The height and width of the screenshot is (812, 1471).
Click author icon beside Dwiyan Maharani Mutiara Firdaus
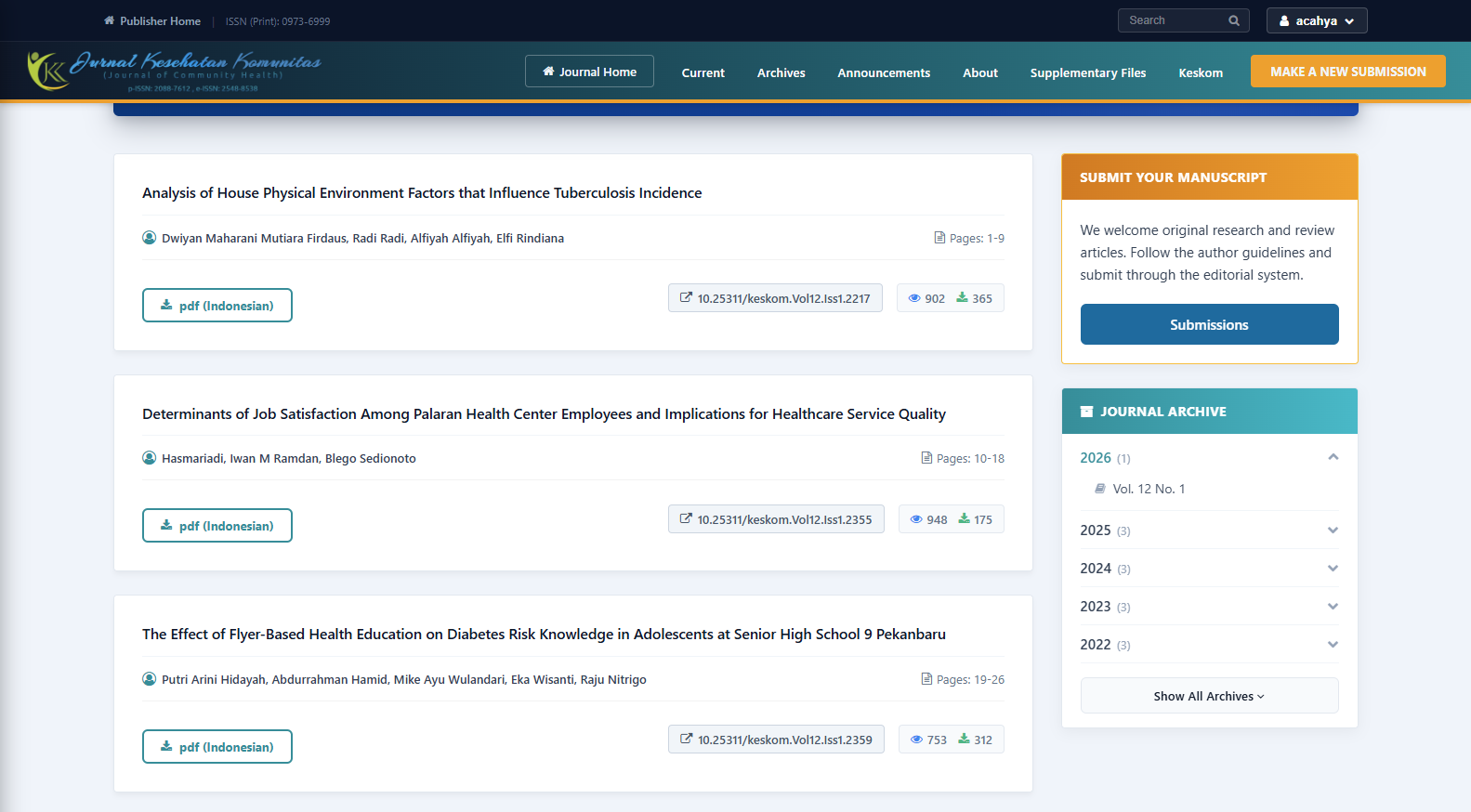[x=149, y=238]
